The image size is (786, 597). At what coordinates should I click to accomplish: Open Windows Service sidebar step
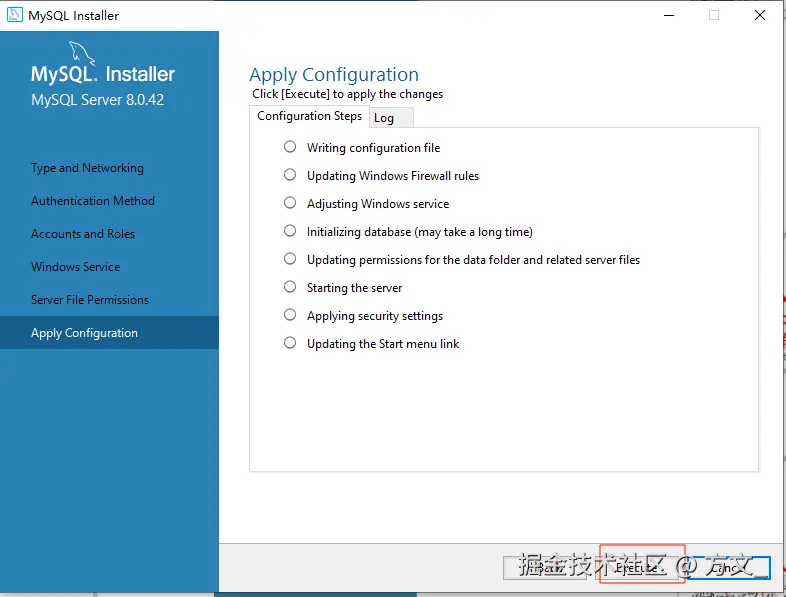point(75,267)
